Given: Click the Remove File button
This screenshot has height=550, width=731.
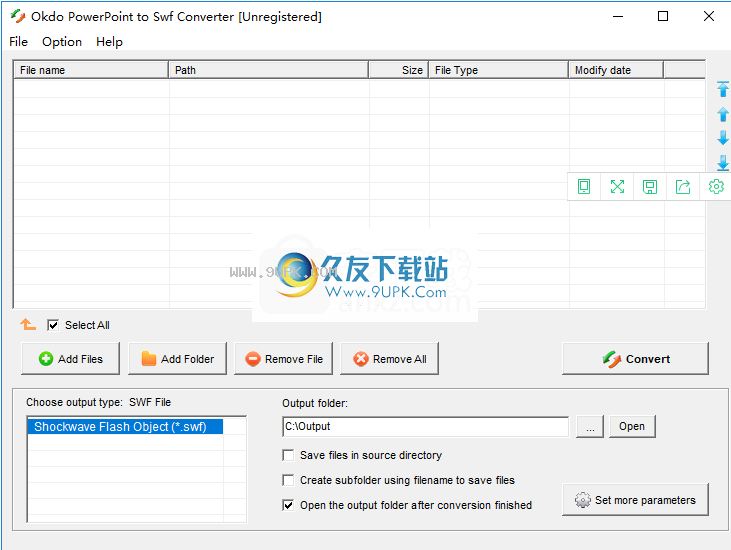Looking at the screenshot, I should pos(283,358).
